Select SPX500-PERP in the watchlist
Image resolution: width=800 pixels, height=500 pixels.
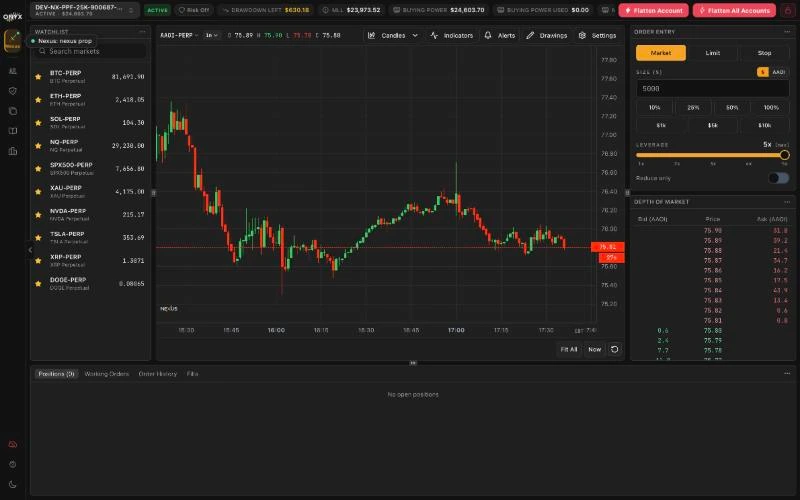click(x=90, y=168)
